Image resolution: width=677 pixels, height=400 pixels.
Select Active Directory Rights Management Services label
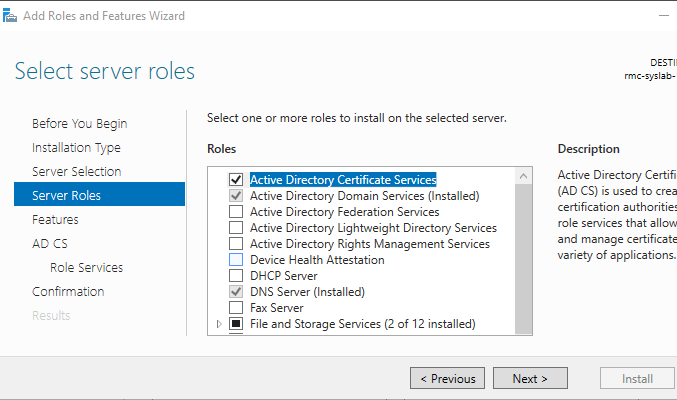(370, 244)
